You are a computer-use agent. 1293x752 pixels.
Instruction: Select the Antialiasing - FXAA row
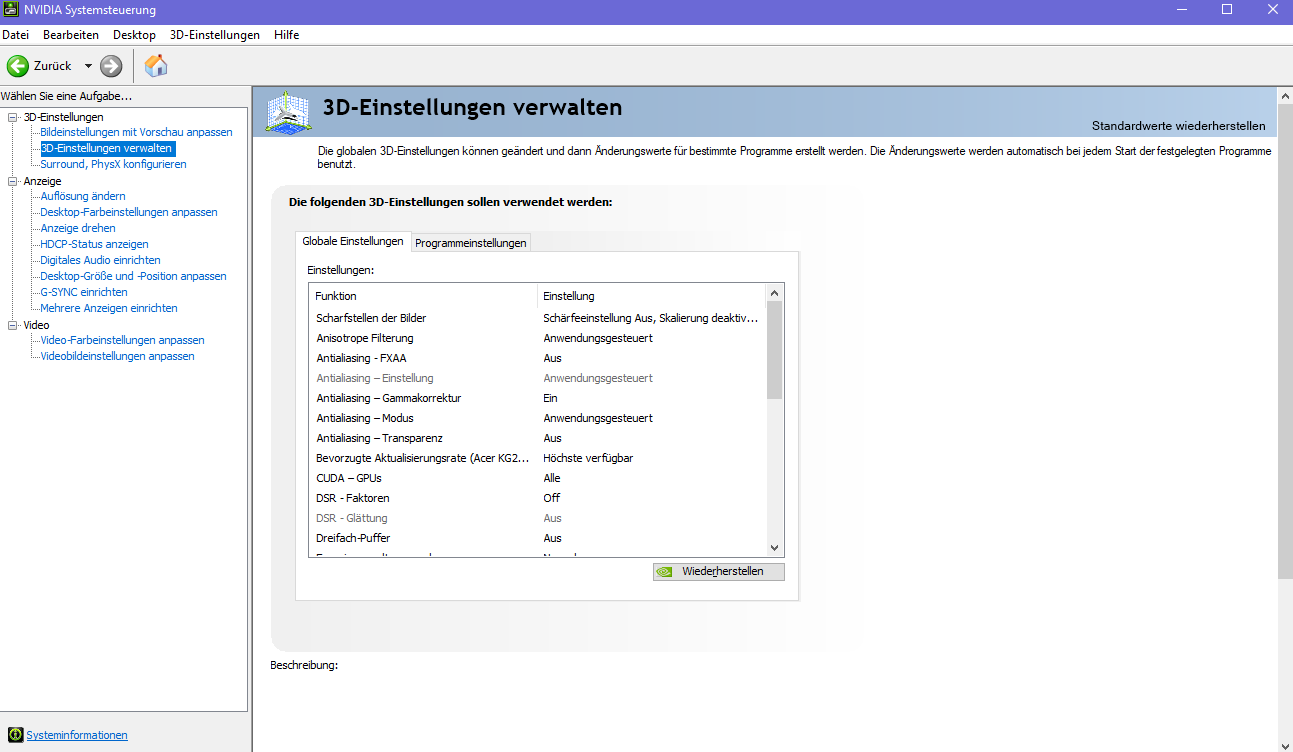[538, 358]
